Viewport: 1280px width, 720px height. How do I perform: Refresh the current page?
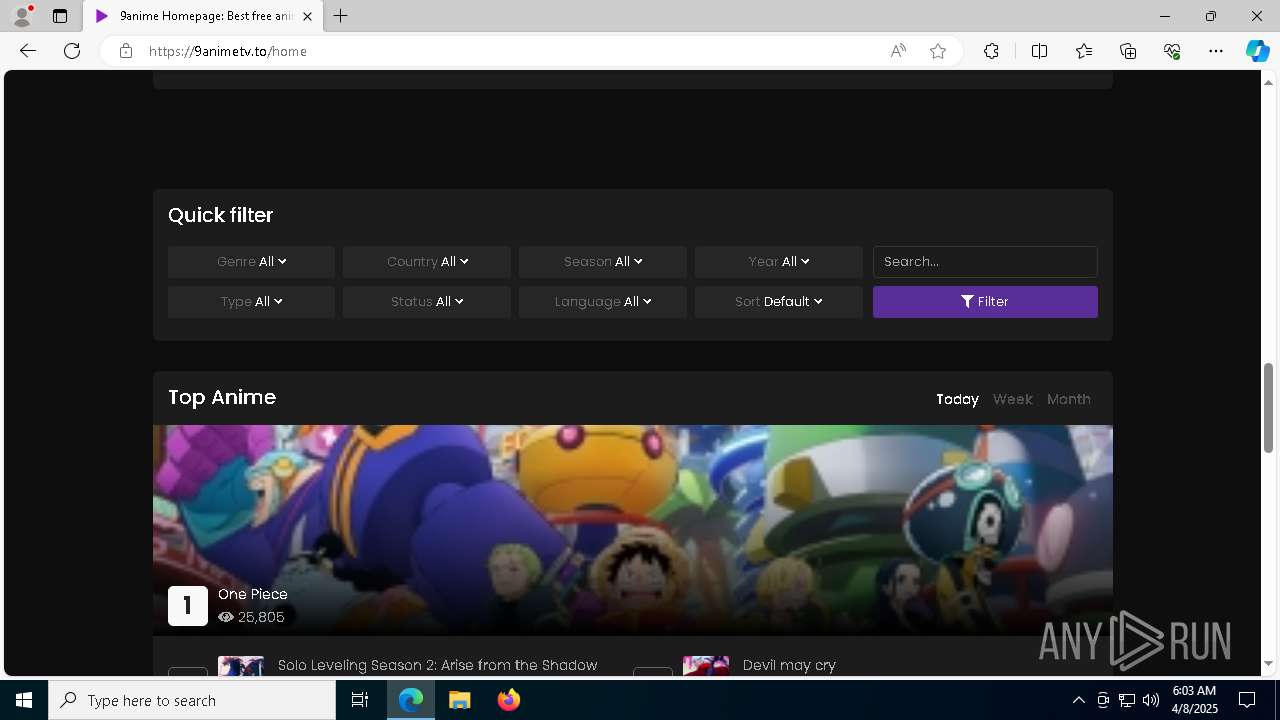point(72,51)
